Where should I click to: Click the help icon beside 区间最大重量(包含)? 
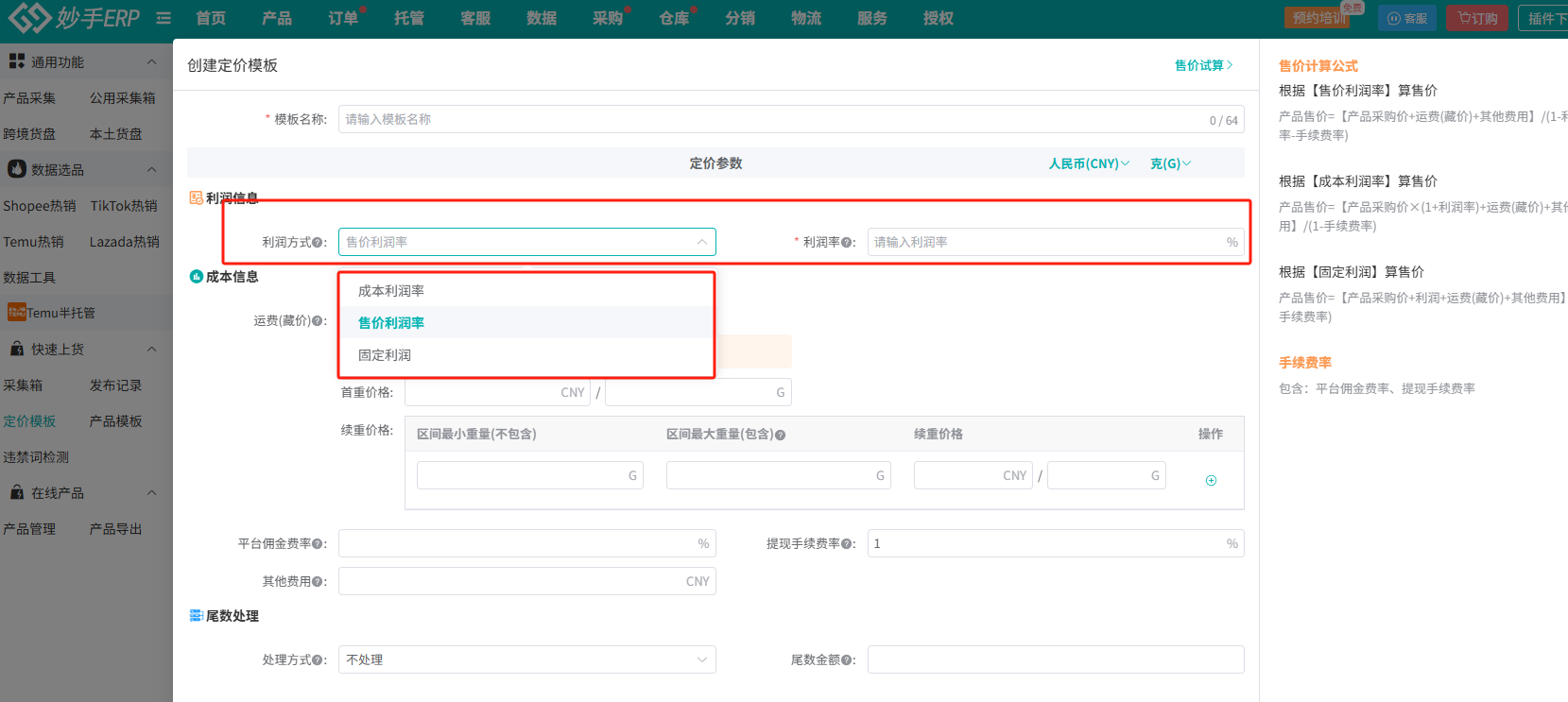pyautogui.click(x=781, y=435)
